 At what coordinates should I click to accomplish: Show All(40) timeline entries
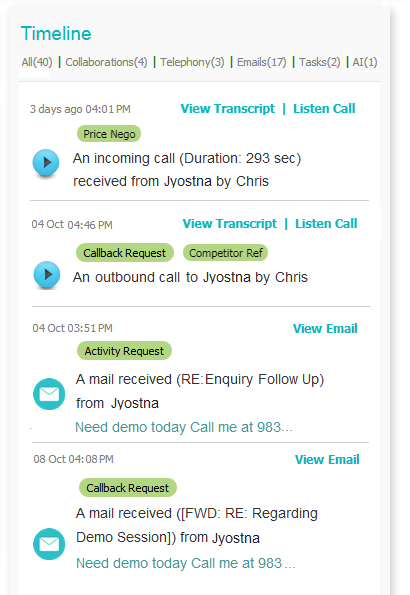[37, 62]
